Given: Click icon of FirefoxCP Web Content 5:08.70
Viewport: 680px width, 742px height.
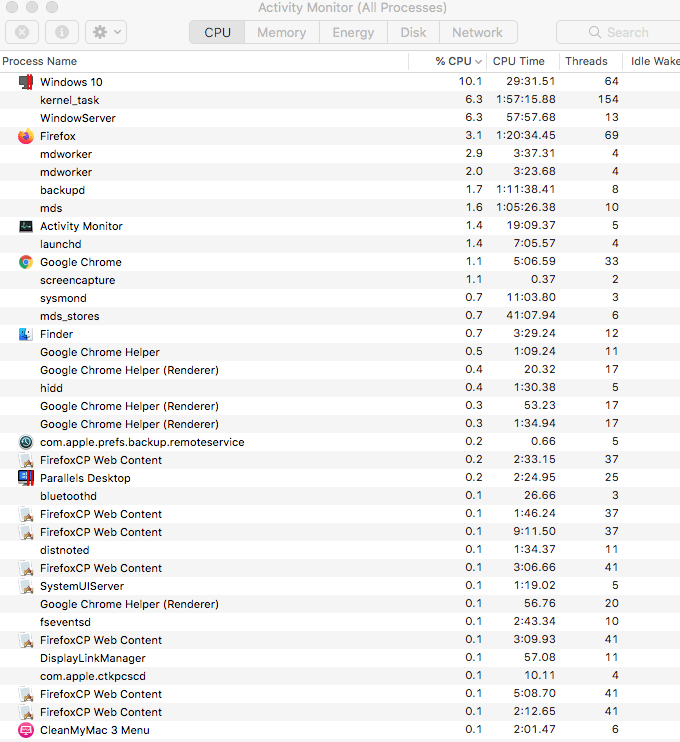Looking at the screenshot, I should click(26, 694).
